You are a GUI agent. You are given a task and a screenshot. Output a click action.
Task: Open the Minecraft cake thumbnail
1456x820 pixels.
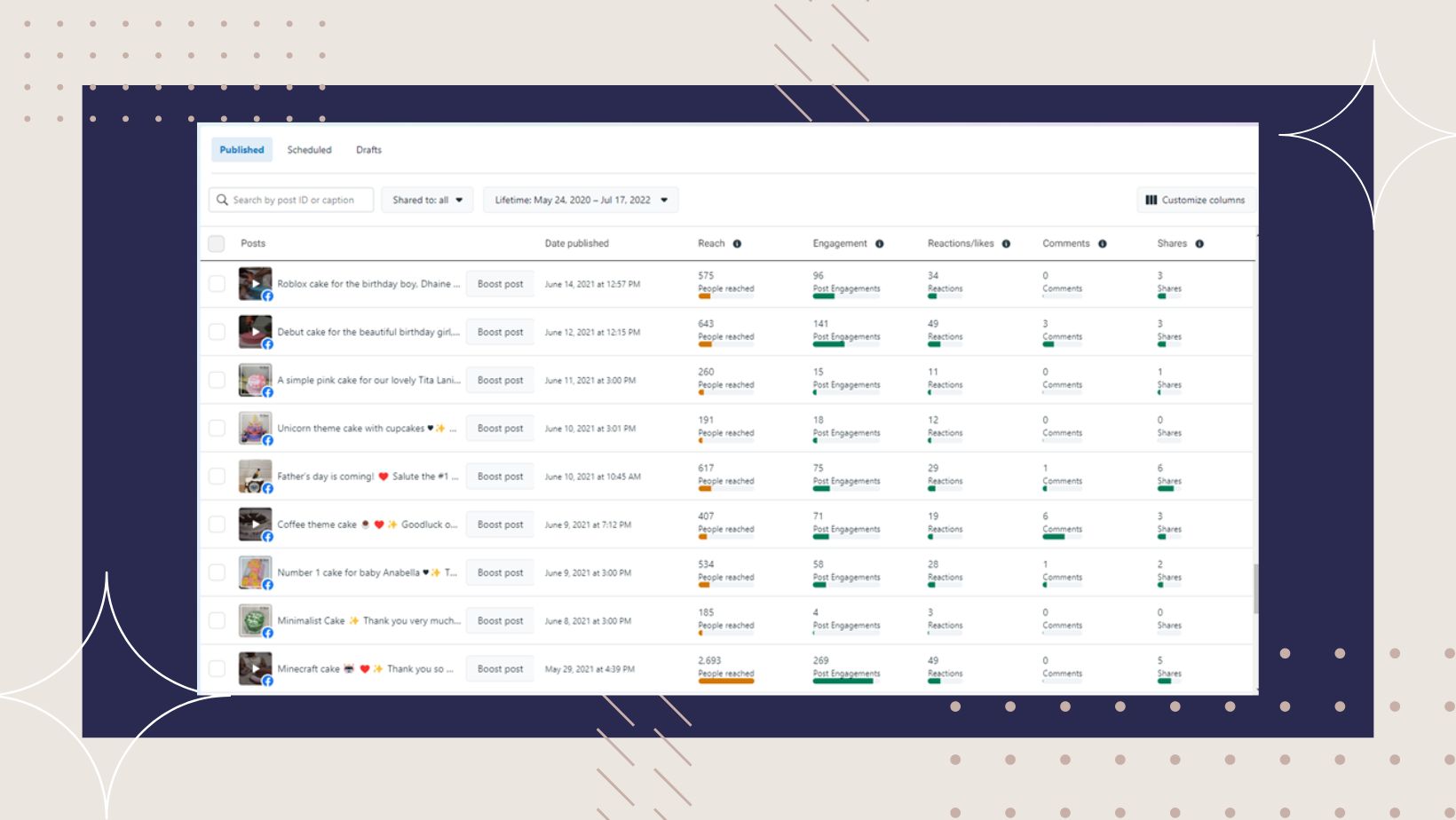point(255,668)
